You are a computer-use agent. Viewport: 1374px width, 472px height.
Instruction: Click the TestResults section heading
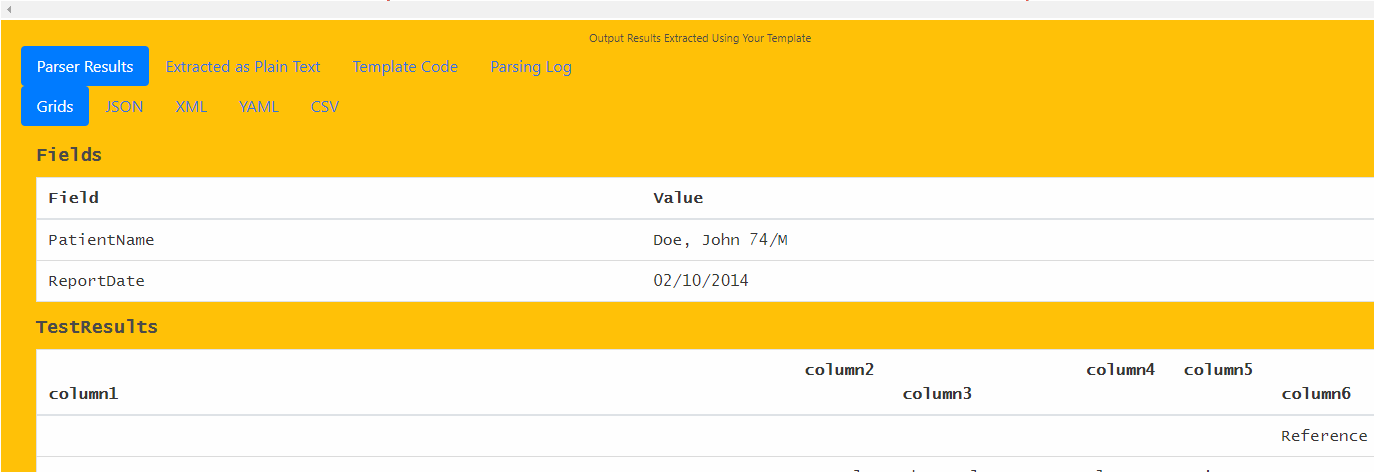point(97,327)
